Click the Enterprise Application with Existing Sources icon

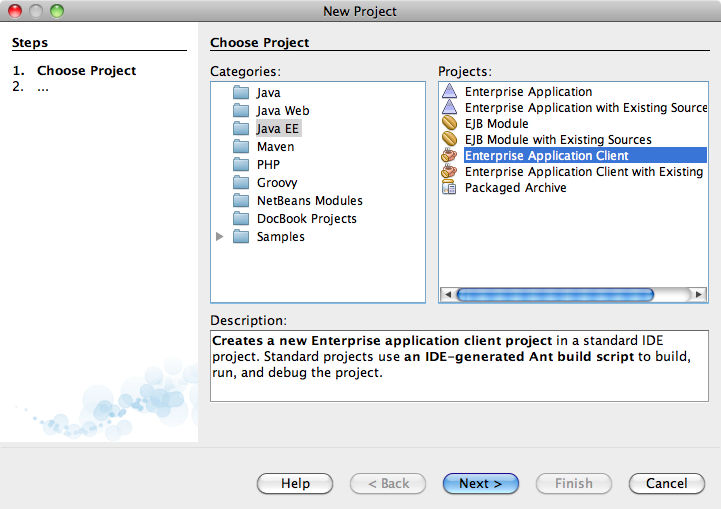click(449, 107)
